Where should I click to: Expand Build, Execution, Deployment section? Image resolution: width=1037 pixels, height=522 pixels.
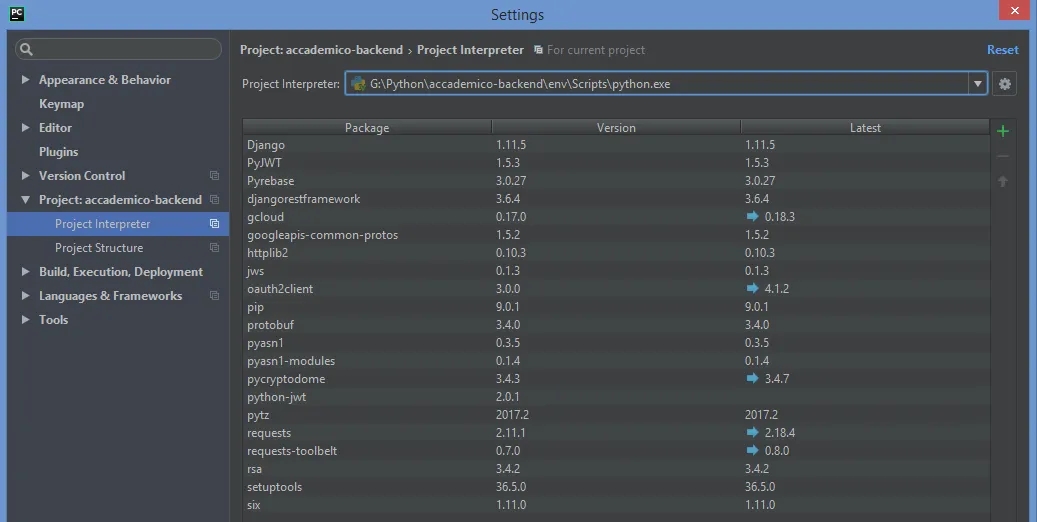[x=25, y=272]
